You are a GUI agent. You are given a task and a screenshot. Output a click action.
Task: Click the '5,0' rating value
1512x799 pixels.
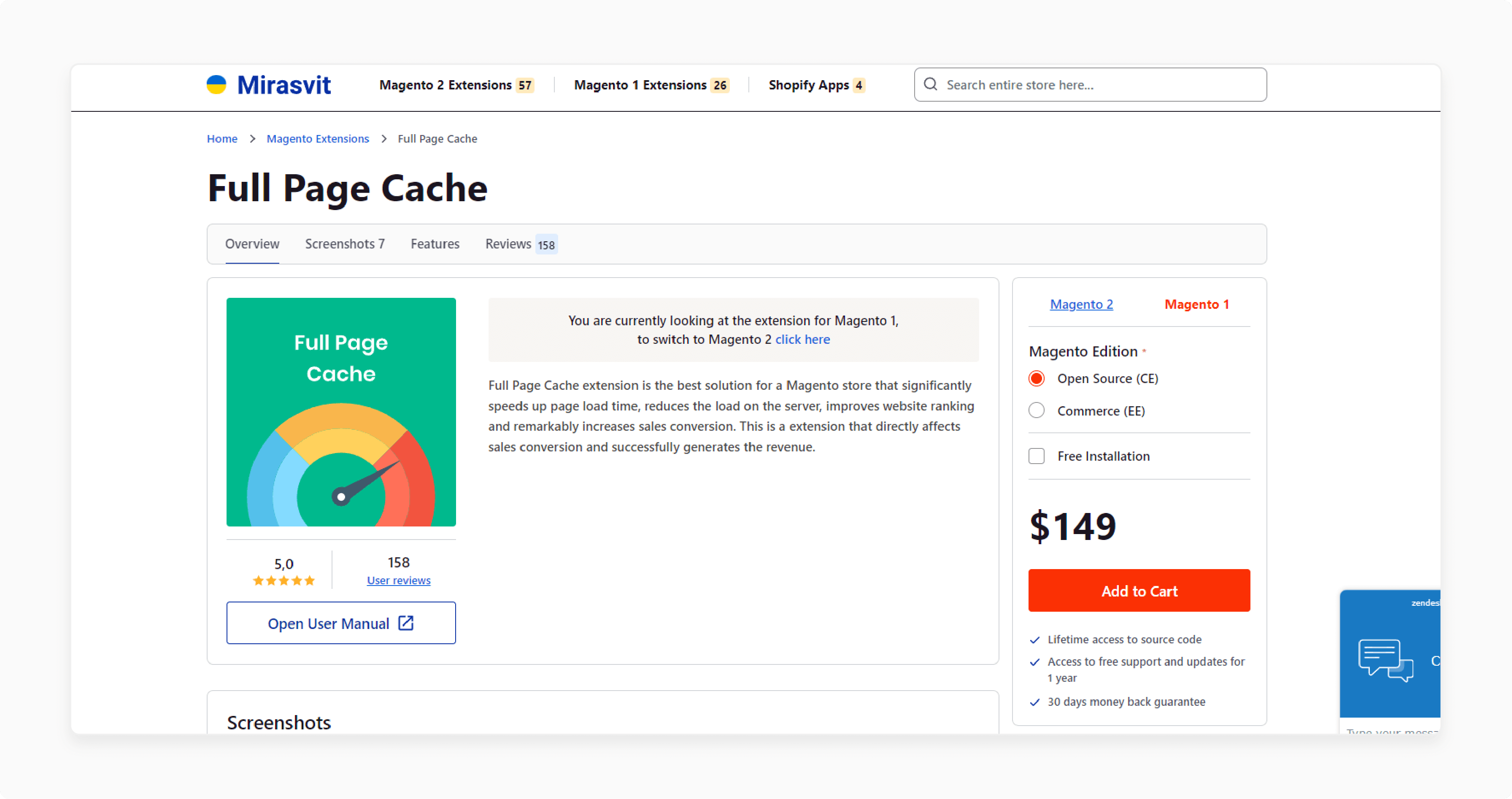point(284,564)
